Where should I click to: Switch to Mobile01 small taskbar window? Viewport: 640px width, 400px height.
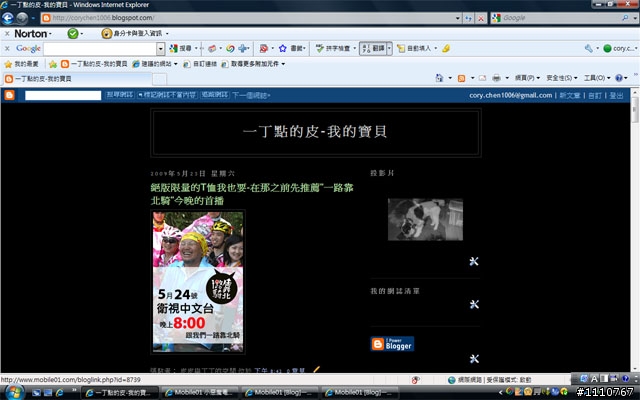point(200,393)
